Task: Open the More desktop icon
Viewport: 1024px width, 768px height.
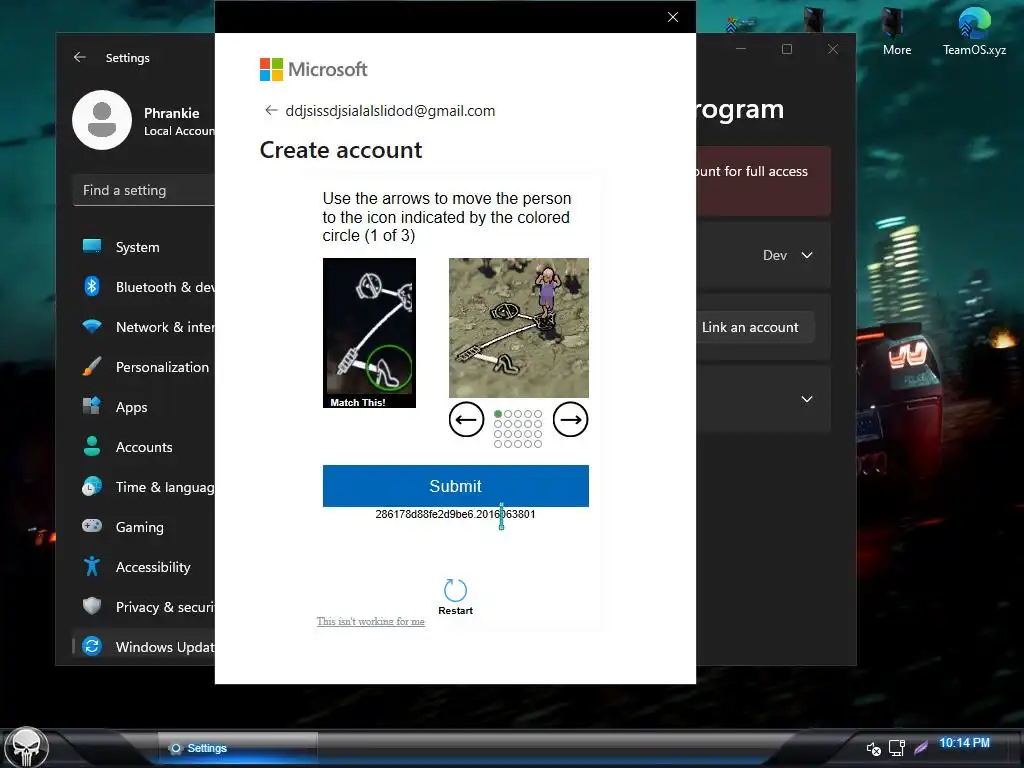Action: coord(897,31)
